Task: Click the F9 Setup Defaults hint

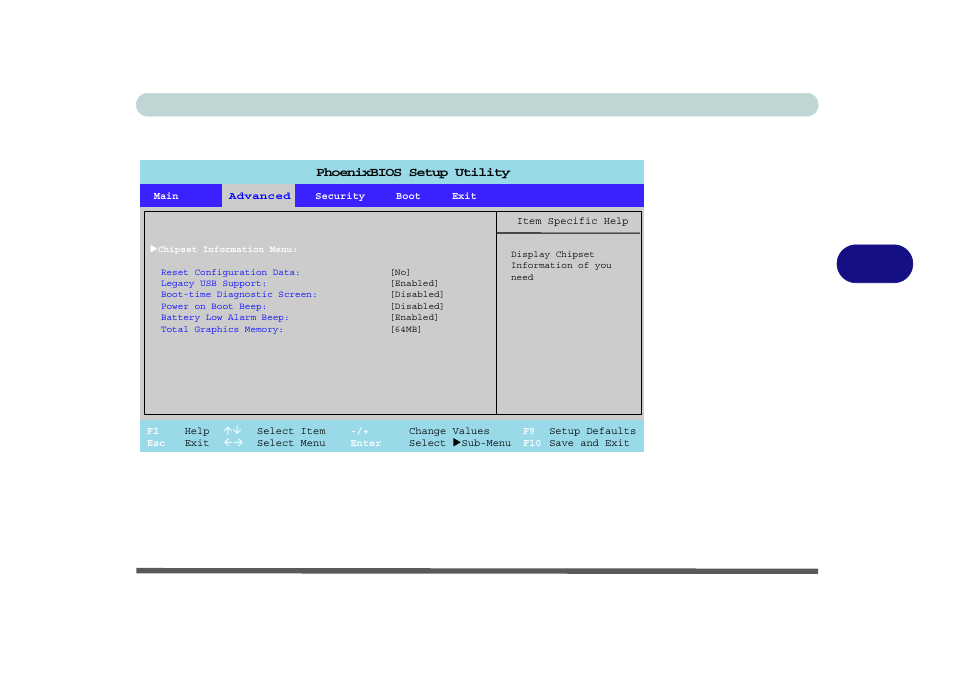Action: tap(579, 431)
